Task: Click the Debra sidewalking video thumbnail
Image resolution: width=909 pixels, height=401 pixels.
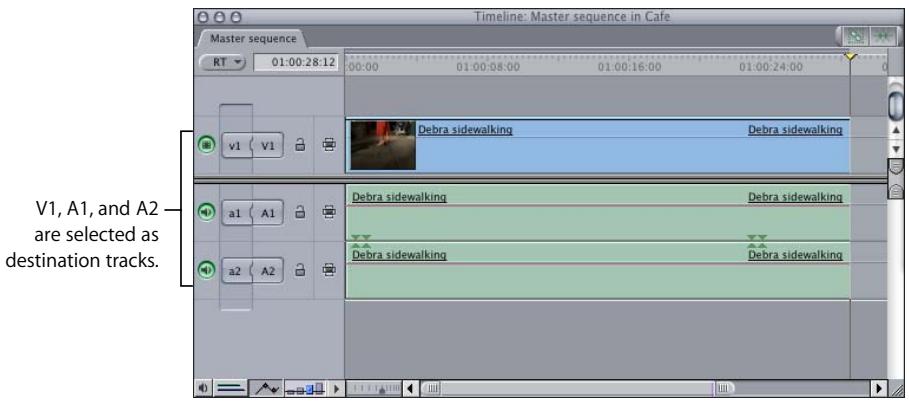Action: coord(383,145)
